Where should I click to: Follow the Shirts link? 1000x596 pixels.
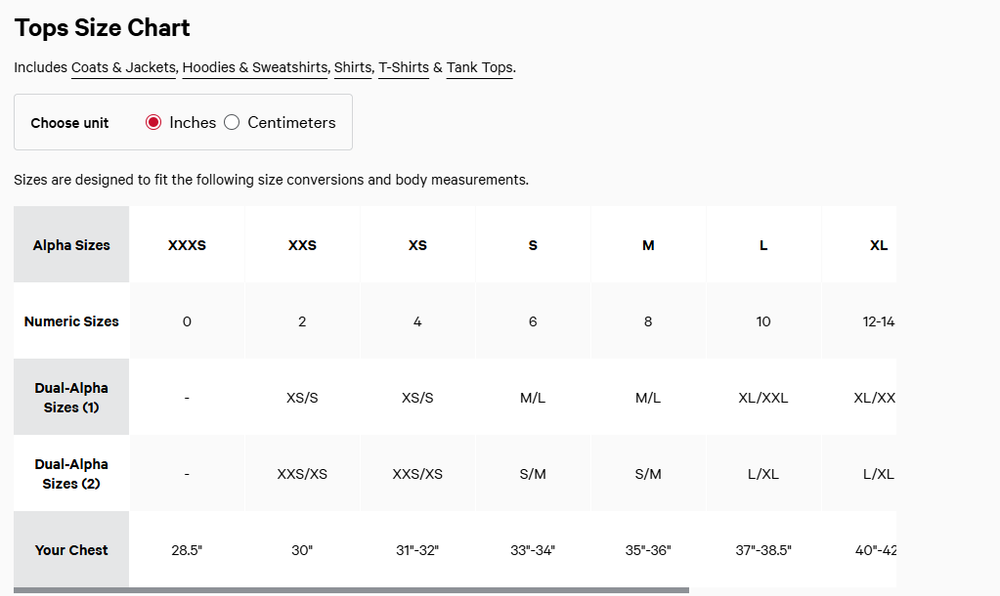pos(353,68)
